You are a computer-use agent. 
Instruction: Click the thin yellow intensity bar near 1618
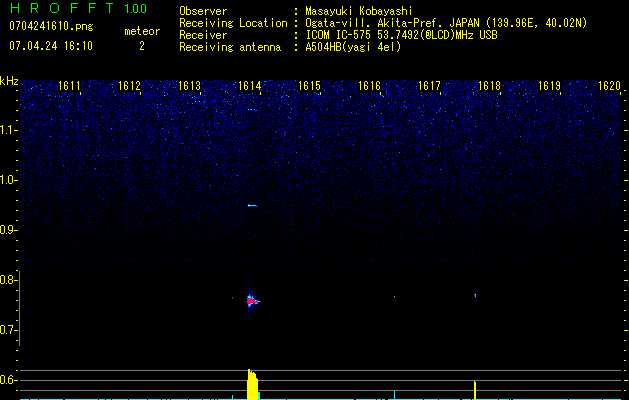475,389
